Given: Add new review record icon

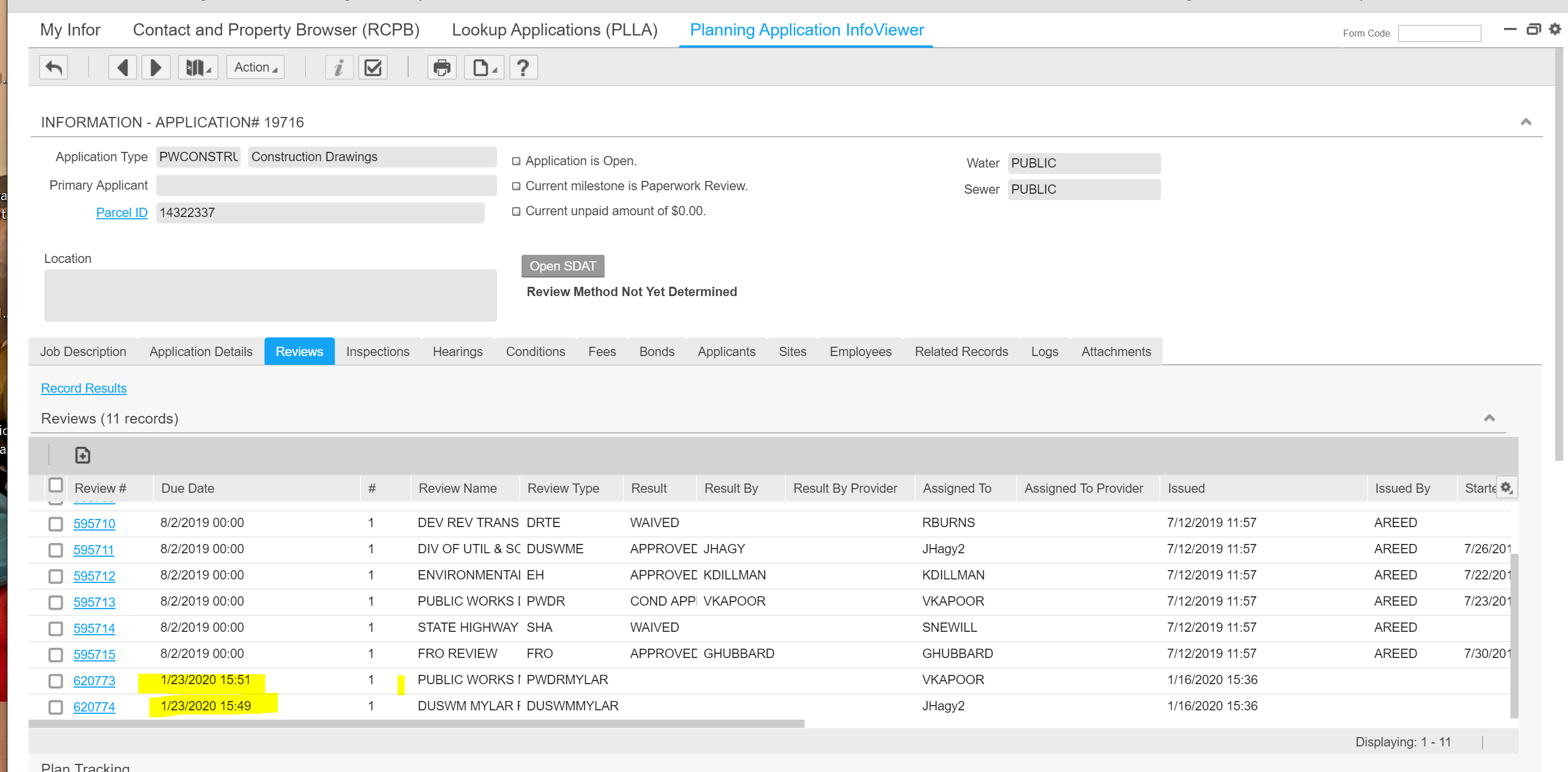Looking at the screenshot, I should [82, 455].
